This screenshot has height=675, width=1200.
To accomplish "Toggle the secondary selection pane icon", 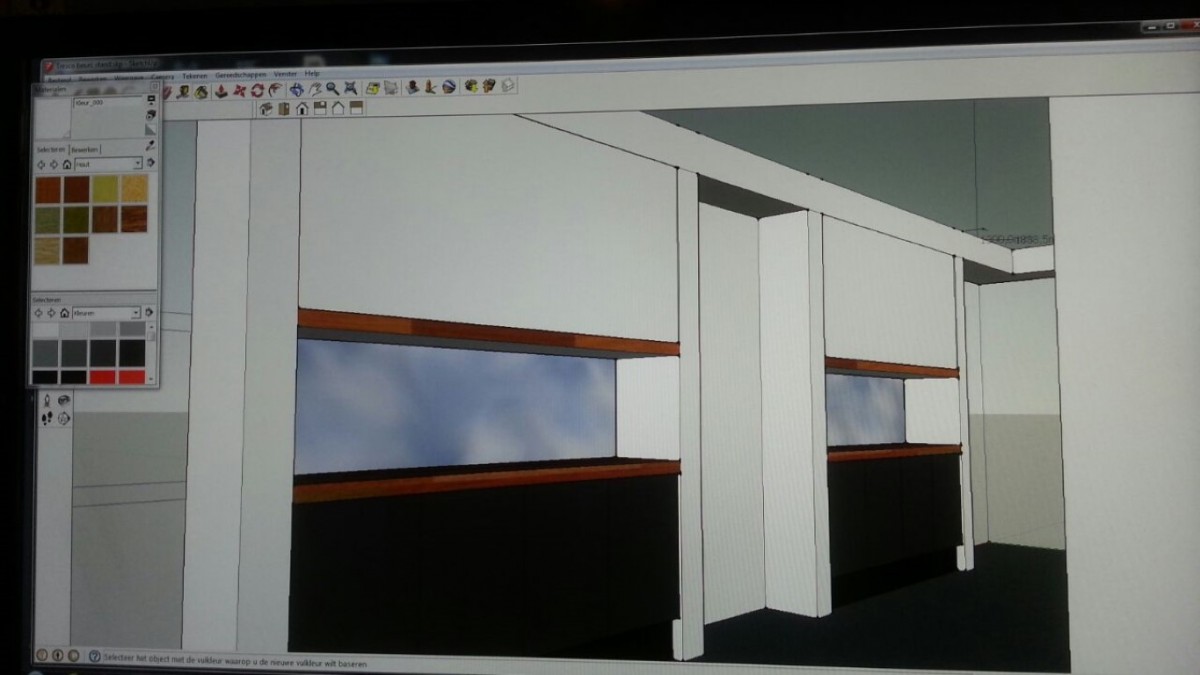I will [151, 100].
